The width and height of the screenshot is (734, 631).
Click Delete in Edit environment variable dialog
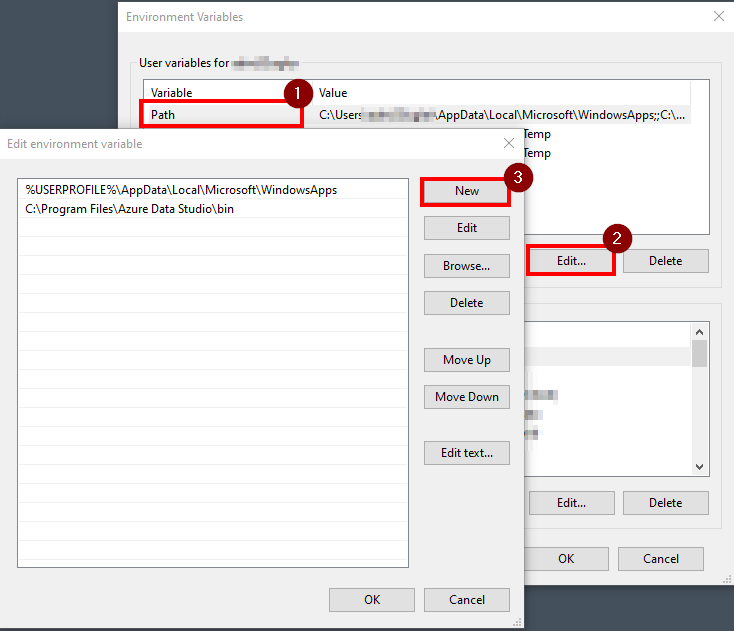[x=466, y=303]
